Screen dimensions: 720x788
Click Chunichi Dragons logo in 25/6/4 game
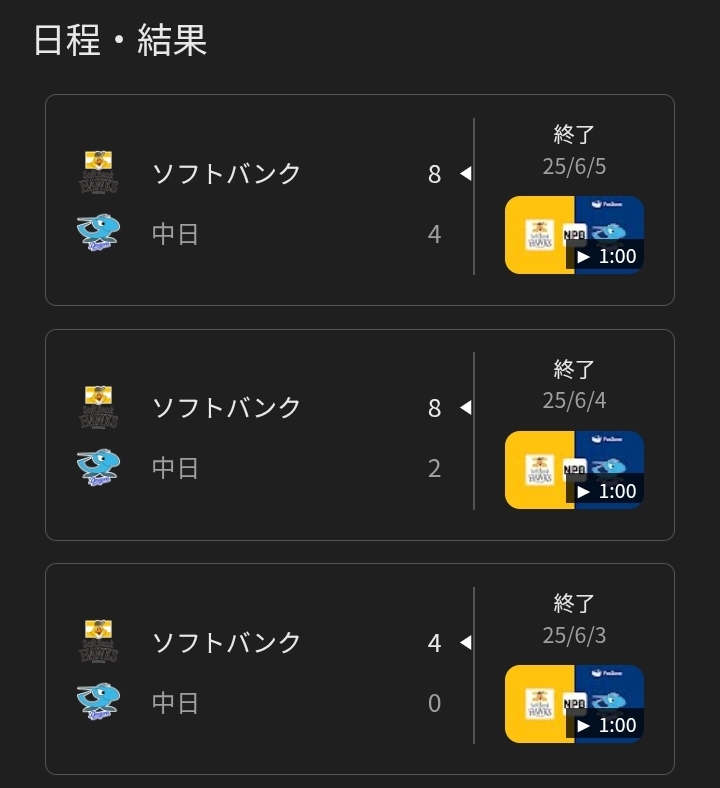(x=98, y=467)
